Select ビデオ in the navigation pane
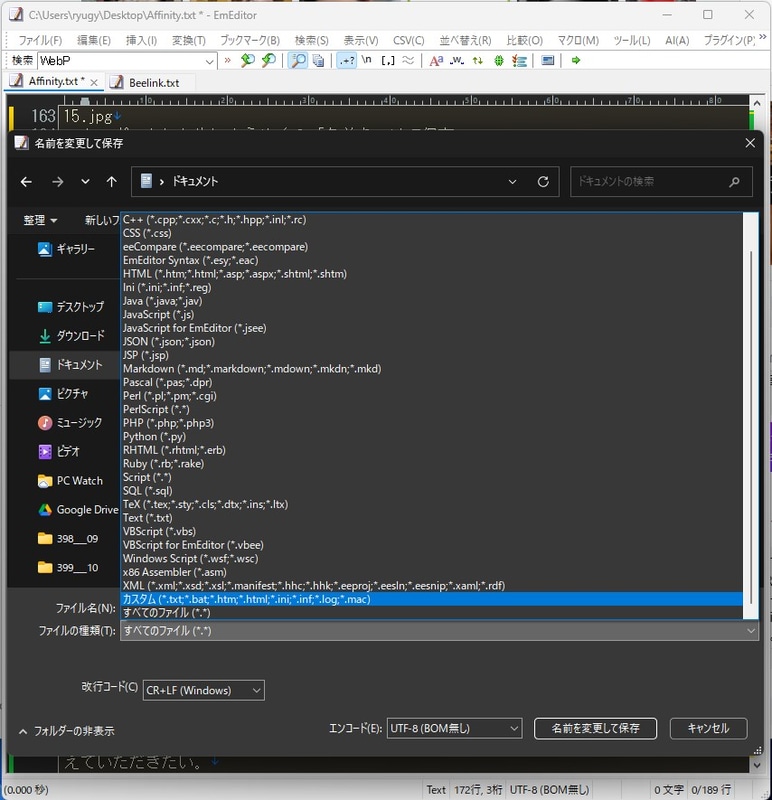Screen dimensions: 772x800 59,452
